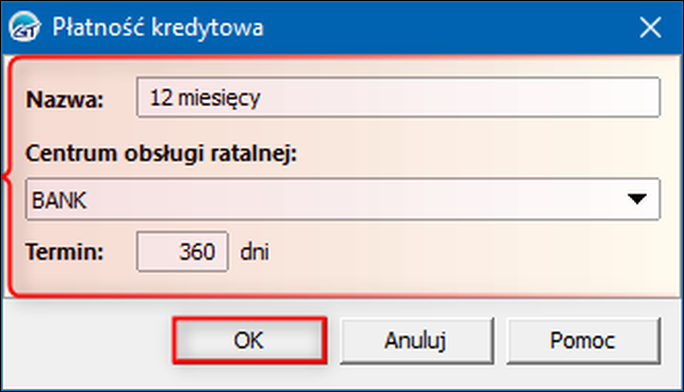684x392 pixels.
Task: Place cursor in the 12 miesięcy text
Action: click(x=205, y=98)
